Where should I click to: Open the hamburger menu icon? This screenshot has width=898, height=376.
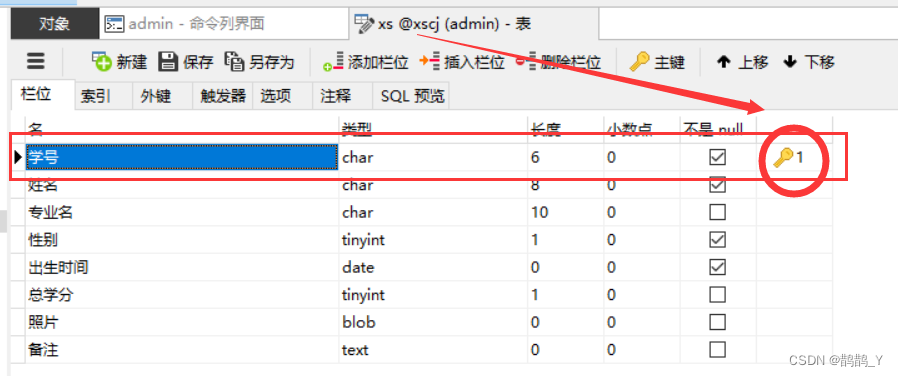pyautogui.click(x=36, y=61)
